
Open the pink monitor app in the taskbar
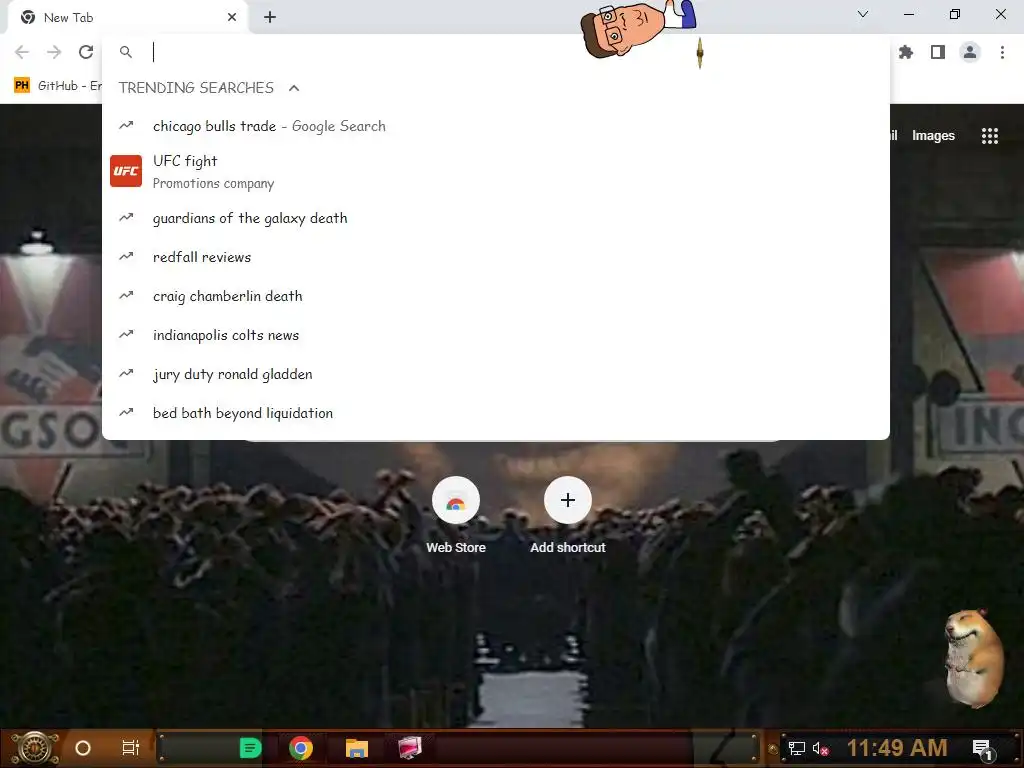pos(410,748)
